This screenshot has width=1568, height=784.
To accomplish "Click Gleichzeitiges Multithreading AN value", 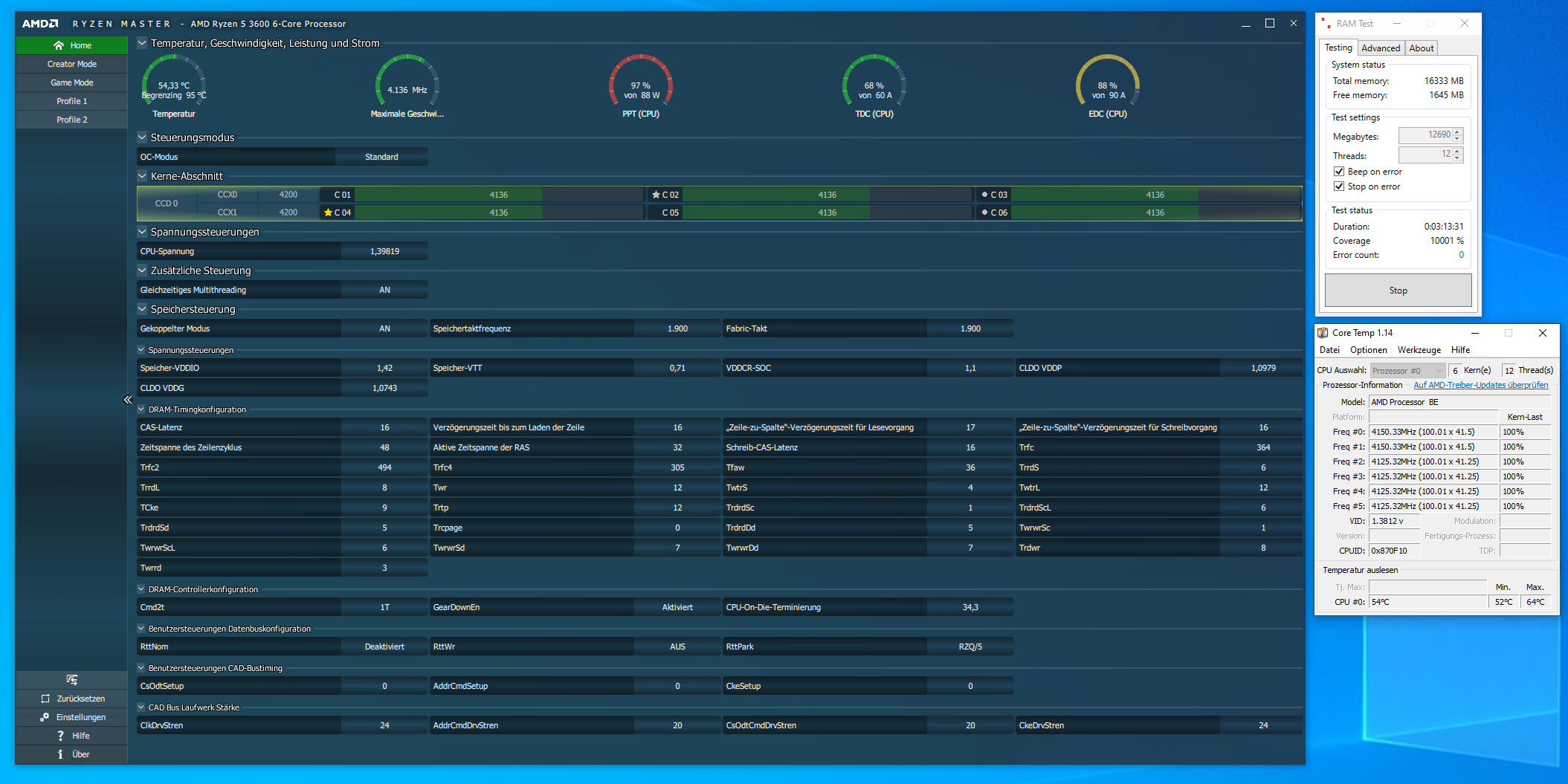I will pos(384,290).
